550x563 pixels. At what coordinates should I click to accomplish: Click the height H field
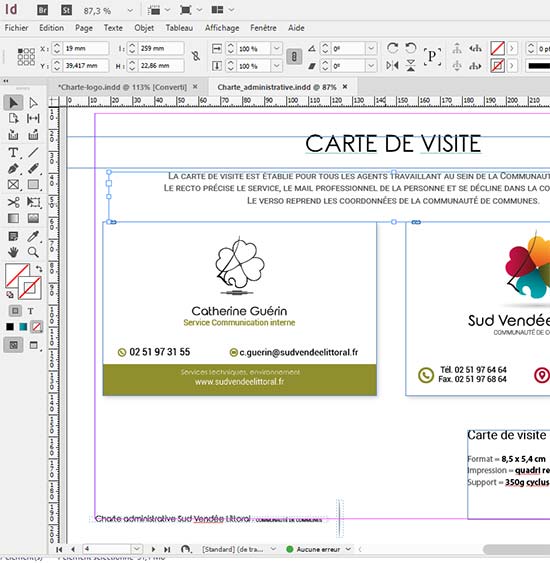(x=161, y=66)
